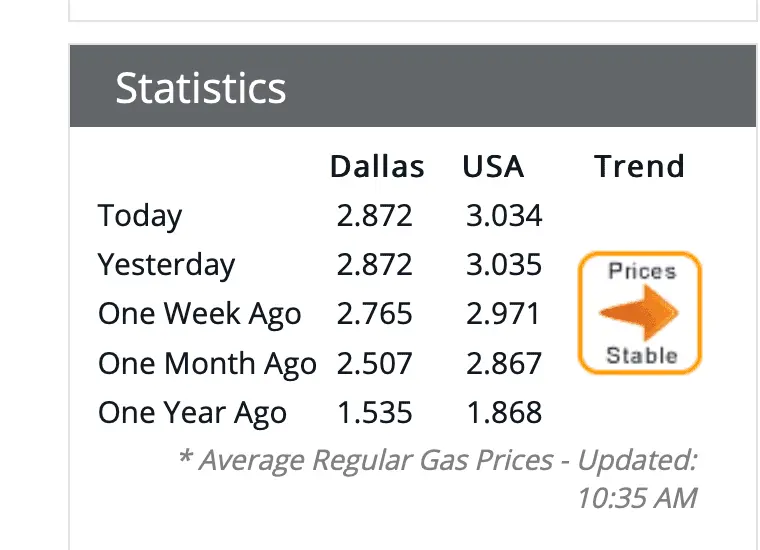Select the One Week Ago row label
Image resolution: width=760 pixels, height=550 pixels.
pos(199,314)
